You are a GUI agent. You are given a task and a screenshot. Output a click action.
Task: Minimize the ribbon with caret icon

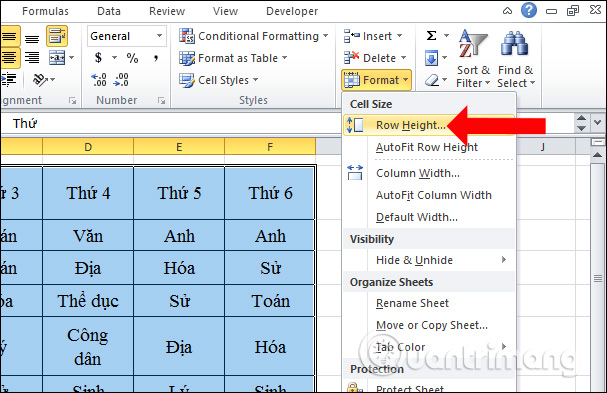(x=507, y=11)
